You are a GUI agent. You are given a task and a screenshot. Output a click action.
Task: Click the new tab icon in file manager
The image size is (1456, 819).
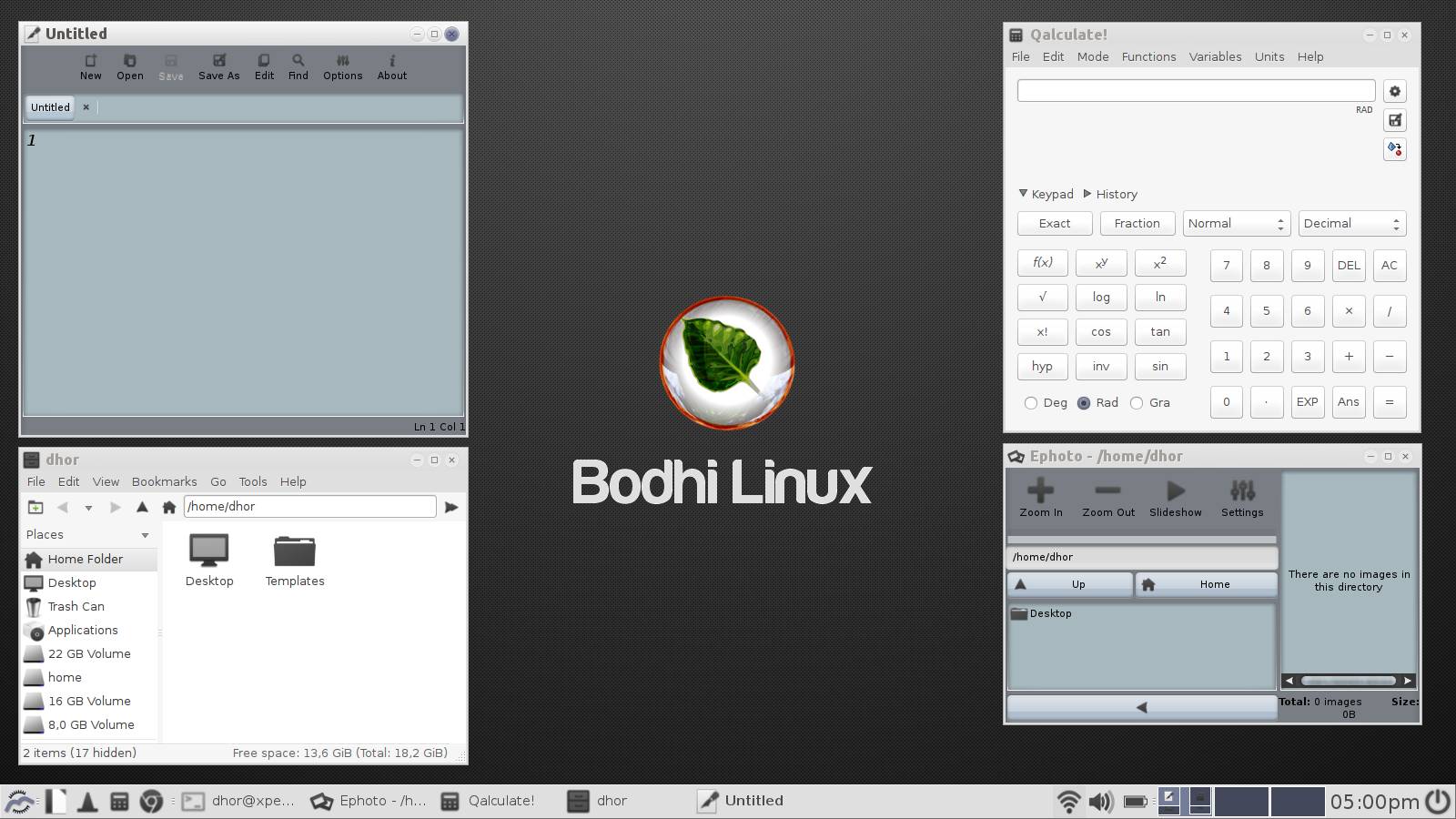click(35, 507)
